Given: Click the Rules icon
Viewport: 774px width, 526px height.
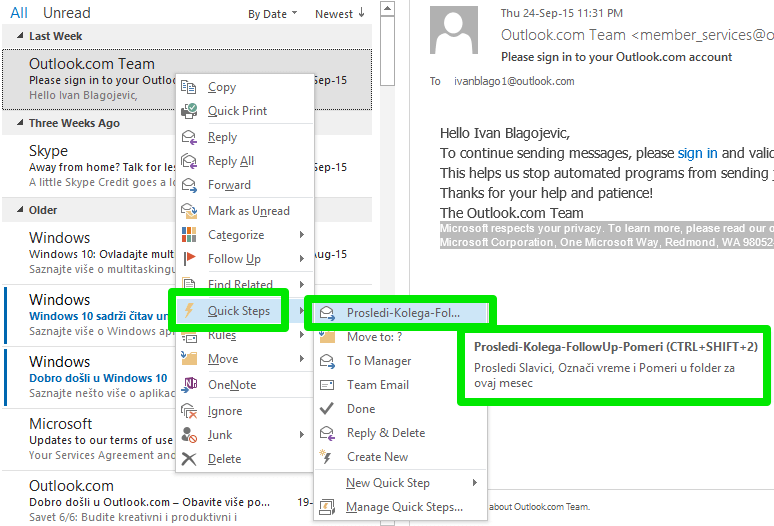Looking at the screenshot, I should point(189,337).
